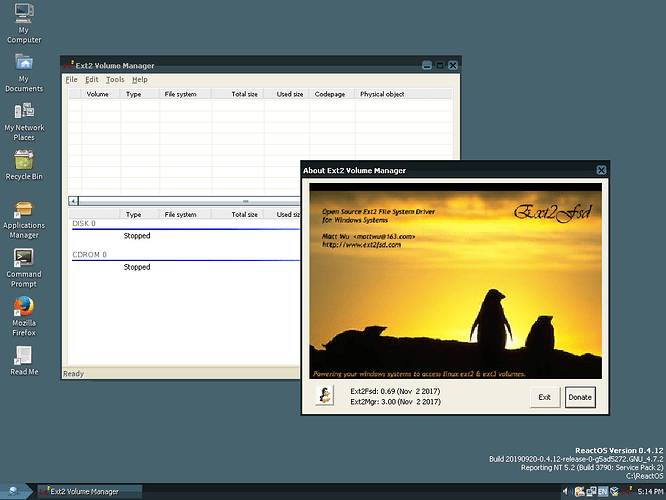Open the Edit menu
Image resolution: width=666 pixels, height=500 pixels.
pyautogui.click(x=91, y=79)
